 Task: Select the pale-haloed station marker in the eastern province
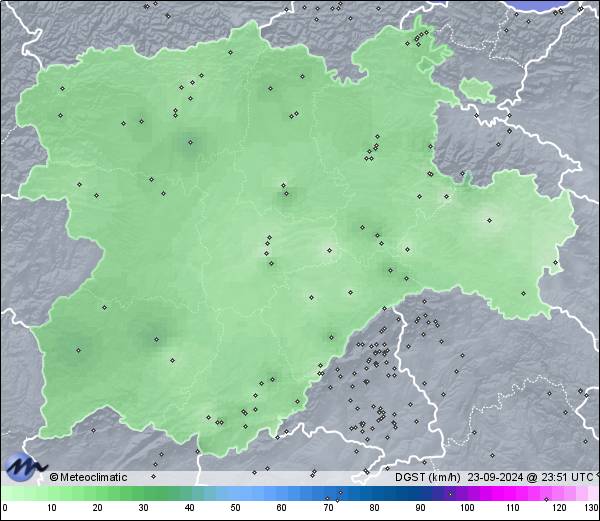489,220
